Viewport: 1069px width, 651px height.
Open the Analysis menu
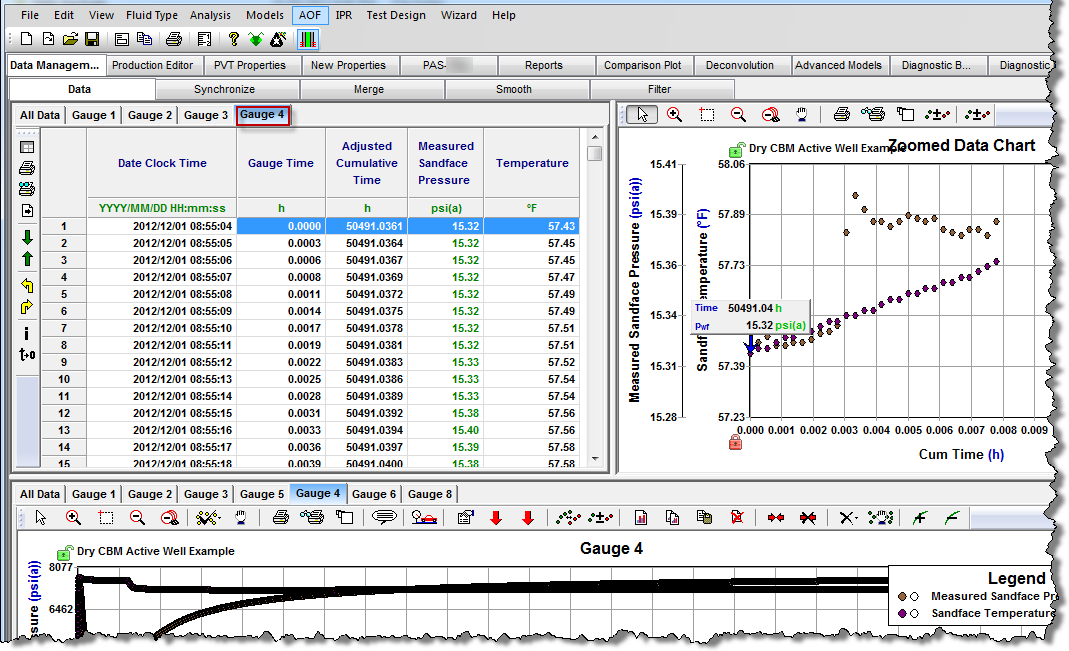click(x=210, y=15)
